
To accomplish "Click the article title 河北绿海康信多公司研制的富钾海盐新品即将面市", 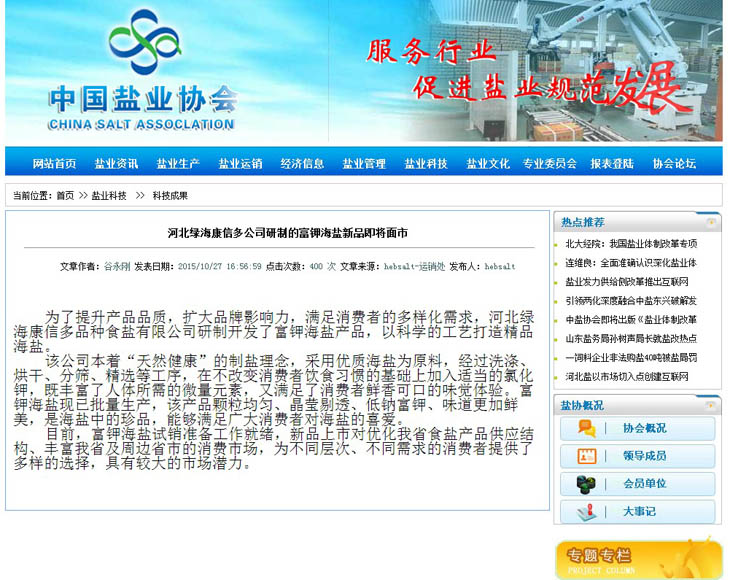I will click(x=287, y=232).
